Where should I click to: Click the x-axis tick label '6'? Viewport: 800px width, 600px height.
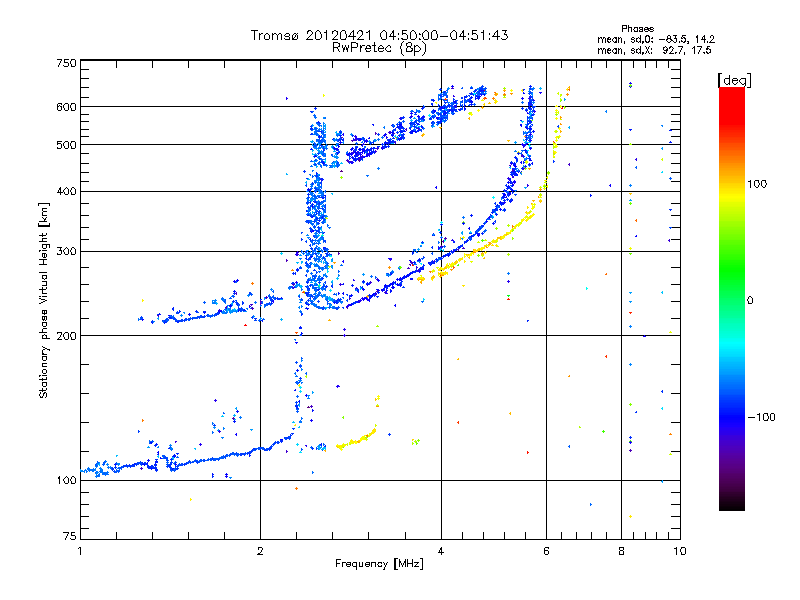click(x=546, y=551)
